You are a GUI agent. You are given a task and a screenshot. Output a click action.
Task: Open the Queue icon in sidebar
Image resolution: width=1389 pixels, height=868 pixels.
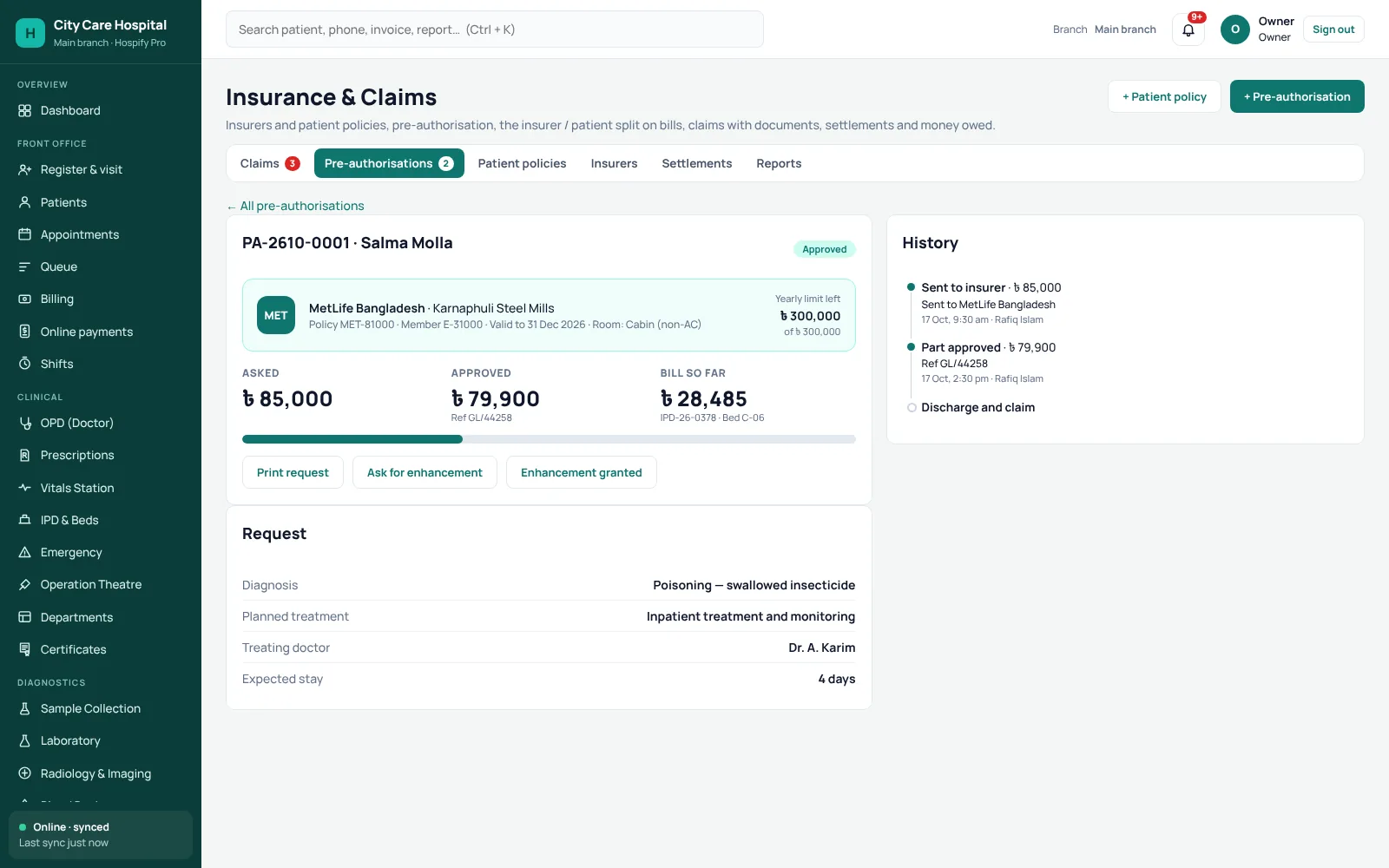[24, 266]
